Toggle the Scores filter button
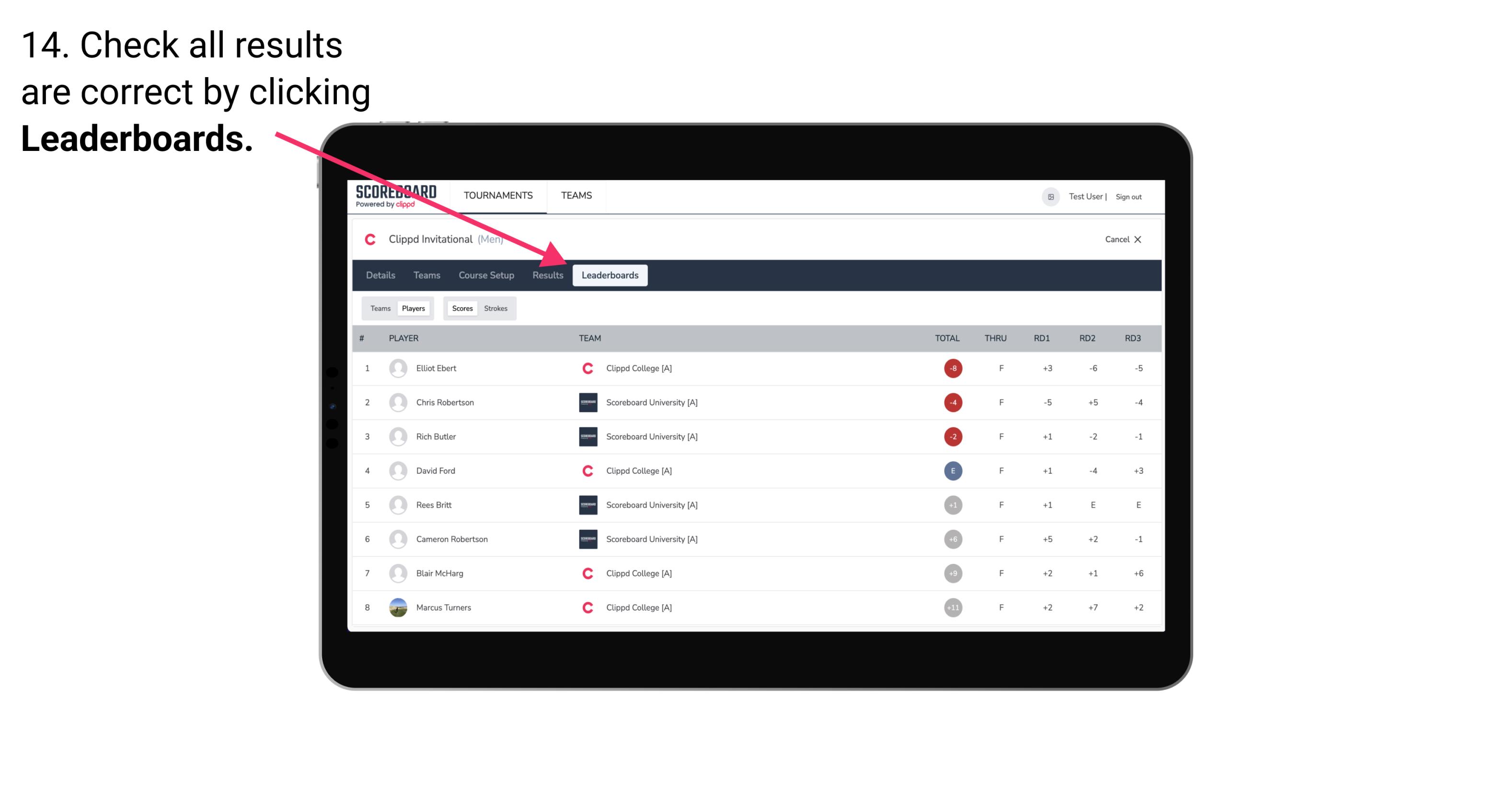Image resolution: width=1510 pixels, height=812 pixels. [x=461, y=308]
